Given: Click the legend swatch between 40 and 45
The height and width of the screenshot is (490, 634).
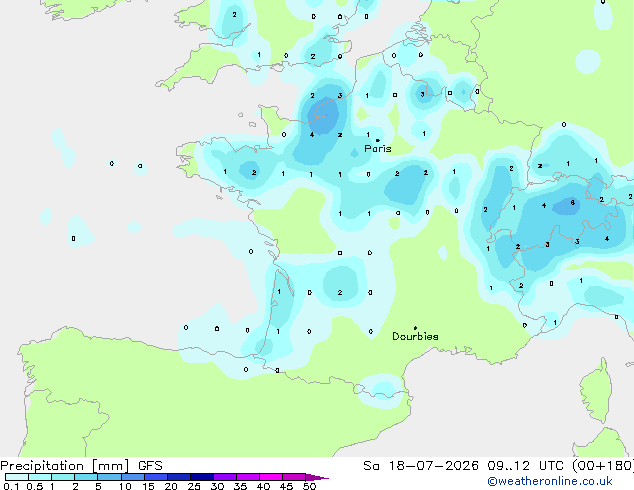Looking at the screenshot, I should coord(271,477).
